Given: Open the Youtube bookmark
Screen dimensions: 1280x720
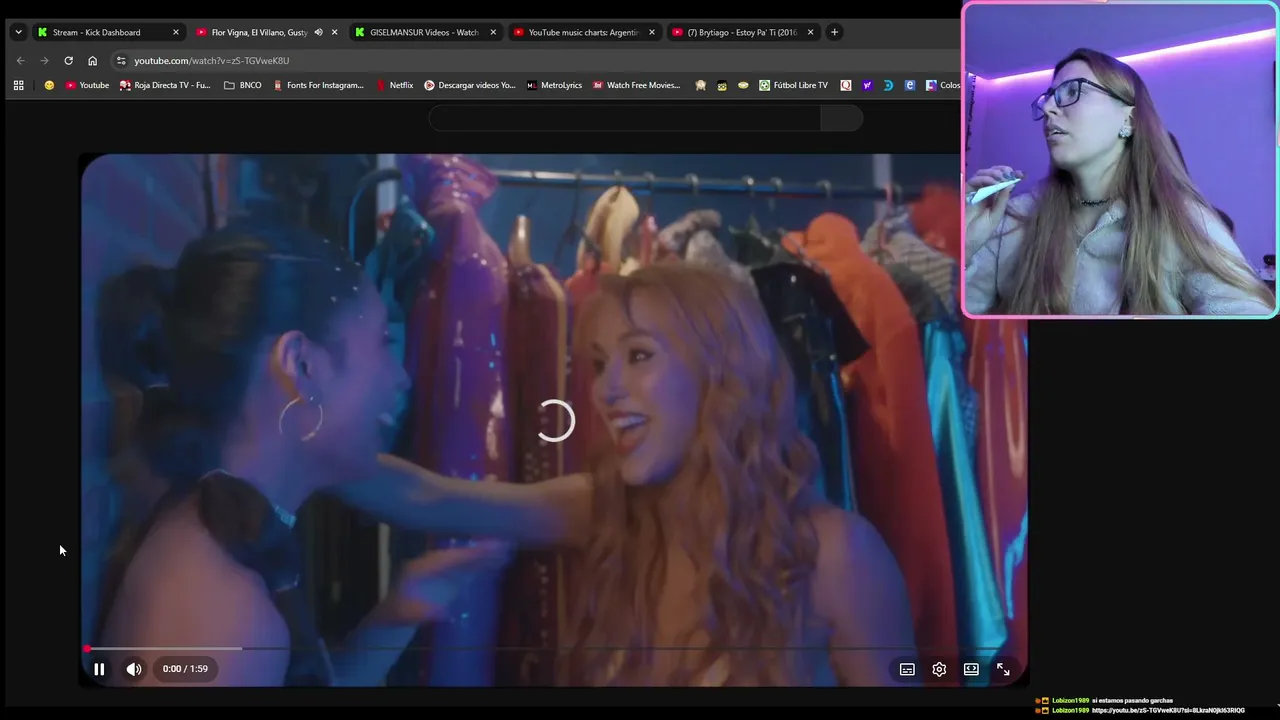Looking at the screenshot, I should point(87,85).
